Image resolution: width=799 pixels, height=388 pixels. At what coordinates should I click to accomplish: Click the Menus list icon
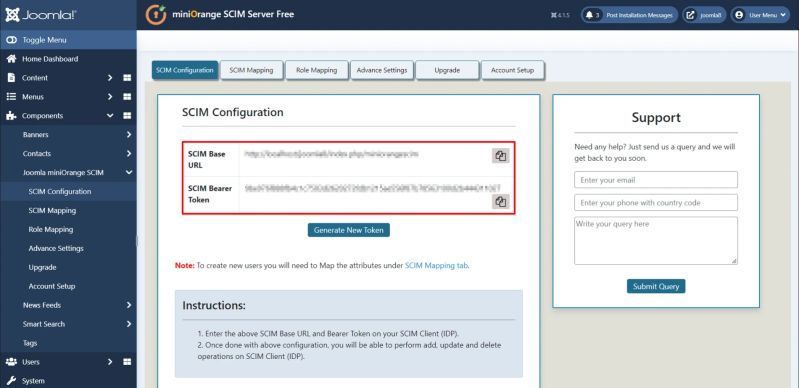pos(11,96)
